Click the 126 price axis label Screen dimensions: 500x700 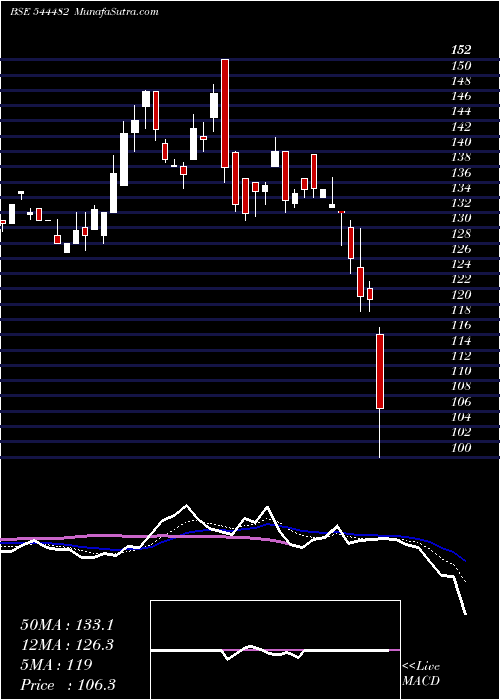[461, 249]
